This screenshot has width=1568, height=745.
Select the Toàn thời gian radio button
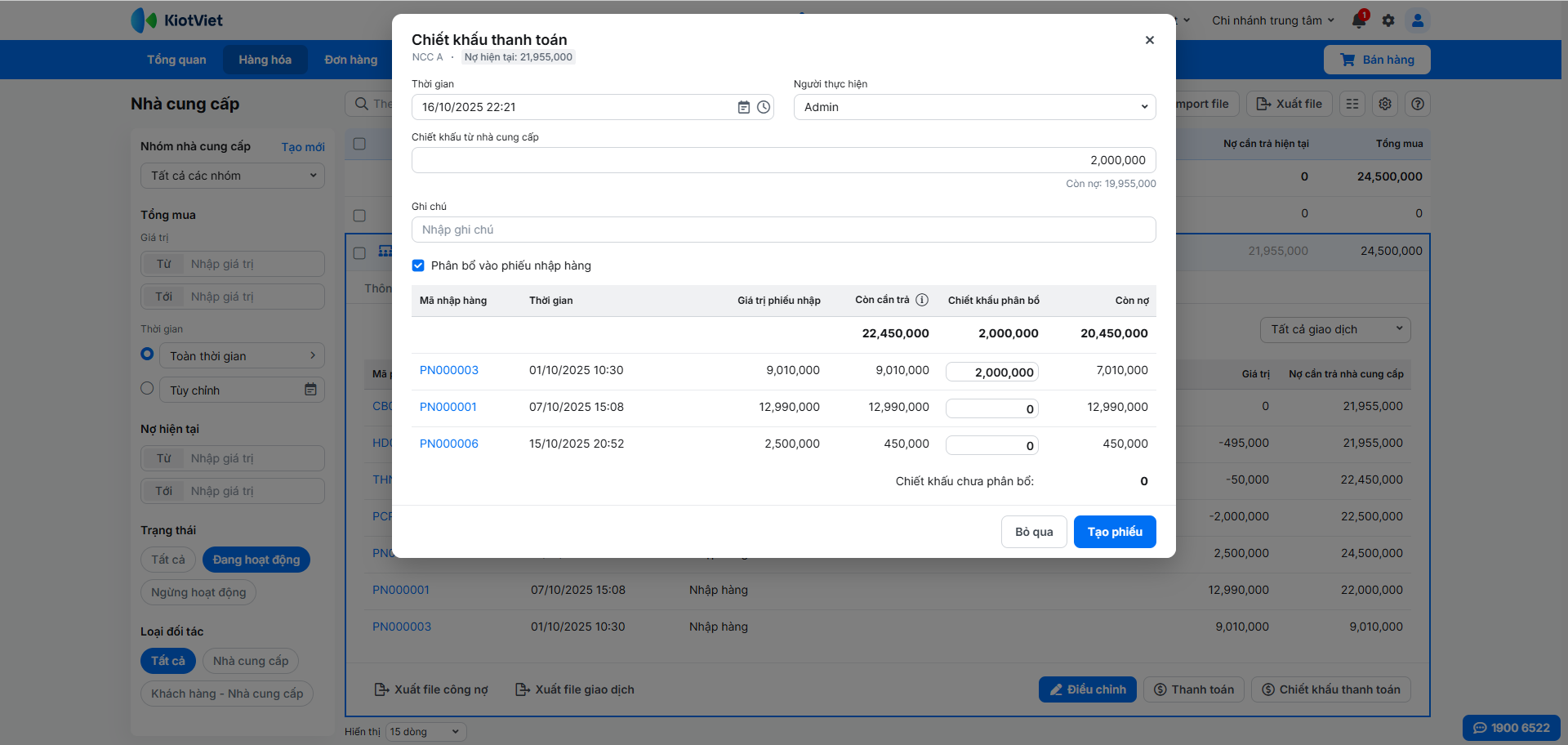coord(147,355)
